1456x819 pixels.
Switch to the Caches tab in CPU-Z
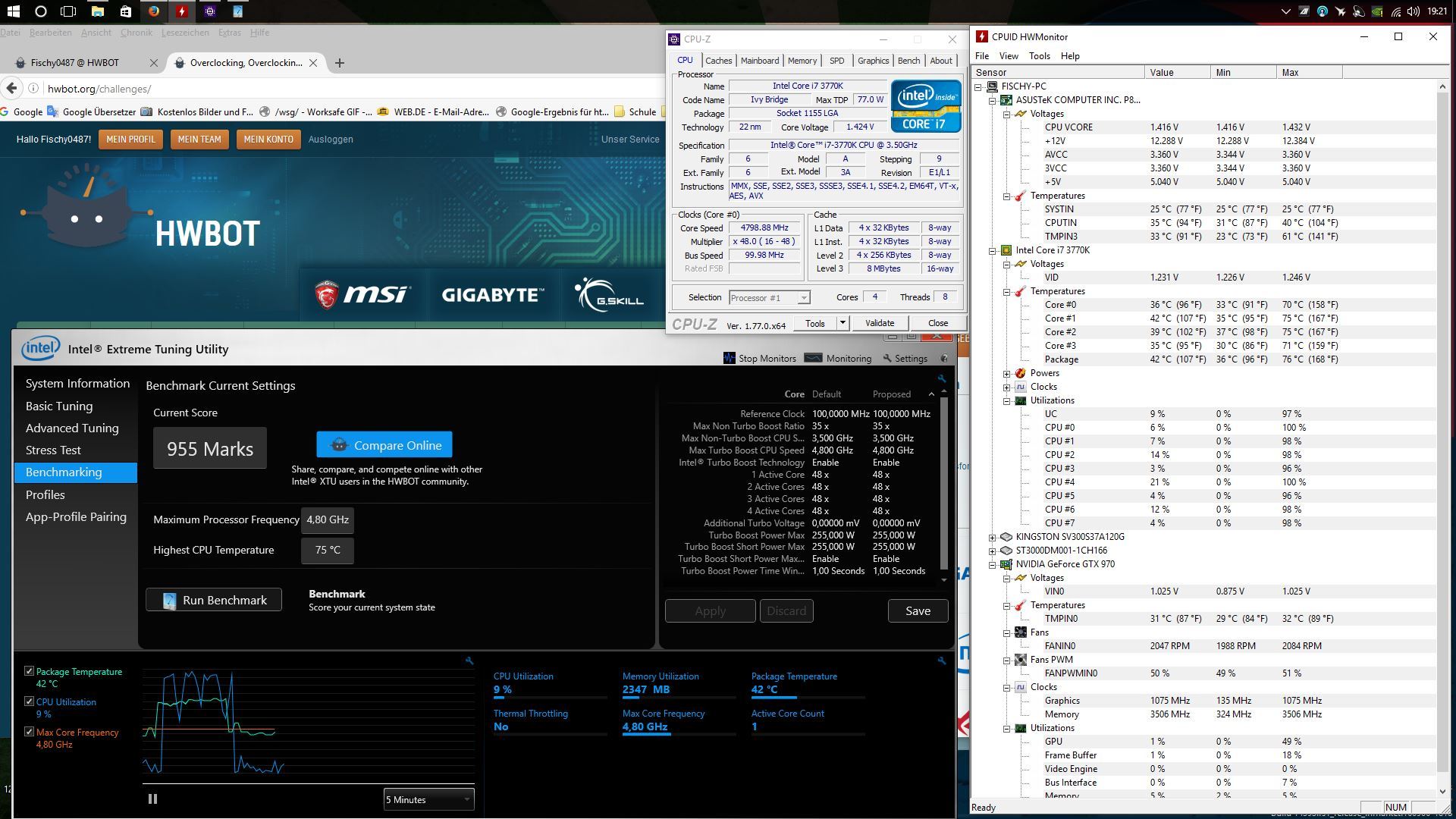(x=718, y=61)
